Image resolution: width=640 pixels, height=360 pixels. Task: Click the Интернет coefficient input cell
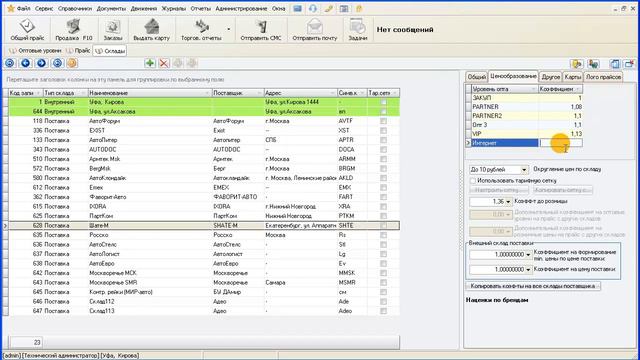click(x=561, y=143)
